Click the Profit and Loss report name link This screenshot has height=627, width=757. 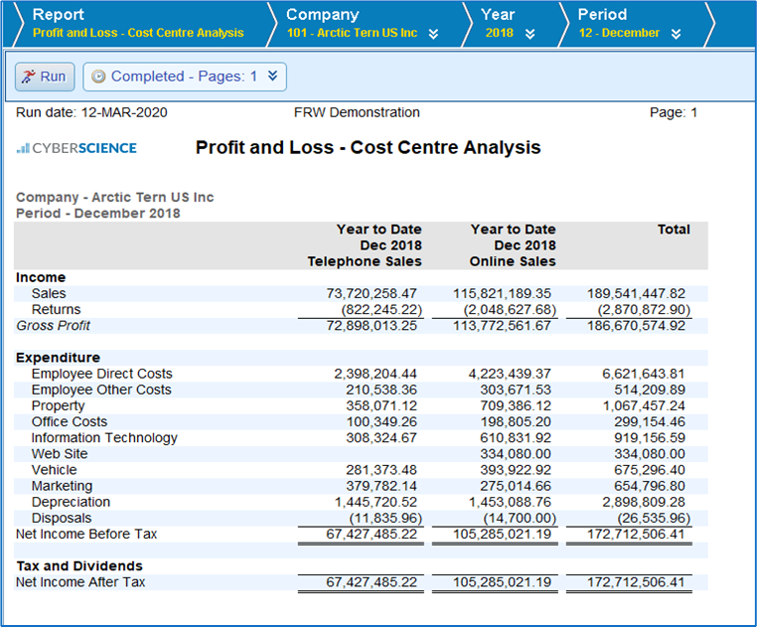tap(138, 33)
